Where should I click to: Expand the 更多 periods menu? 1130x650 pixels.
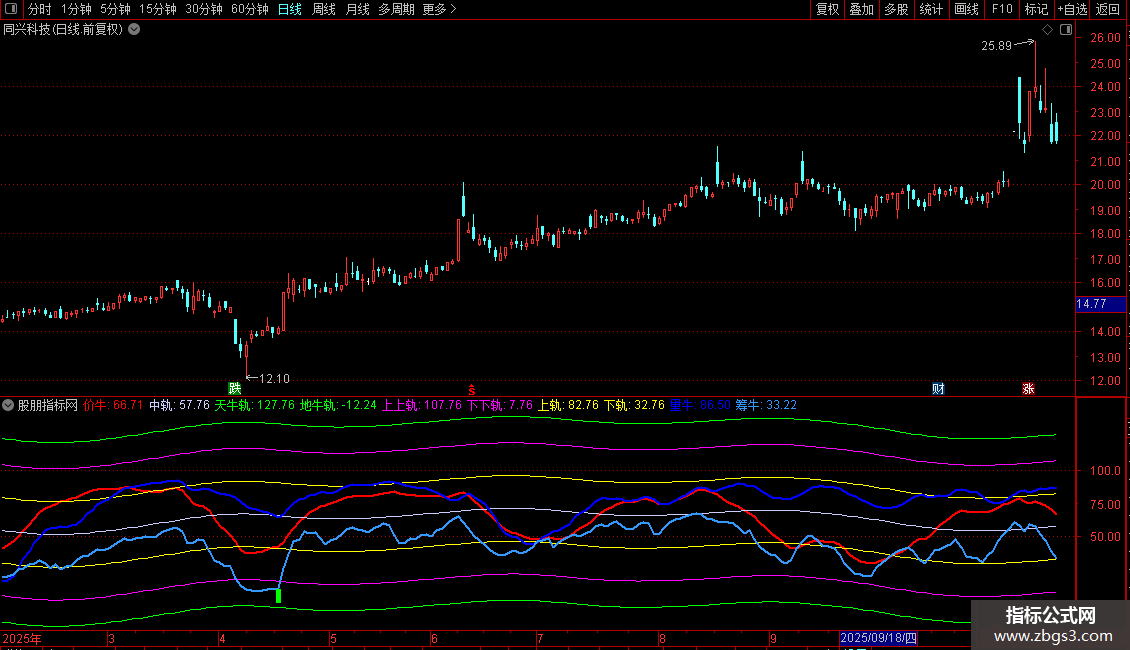click(x=439, y=9)
